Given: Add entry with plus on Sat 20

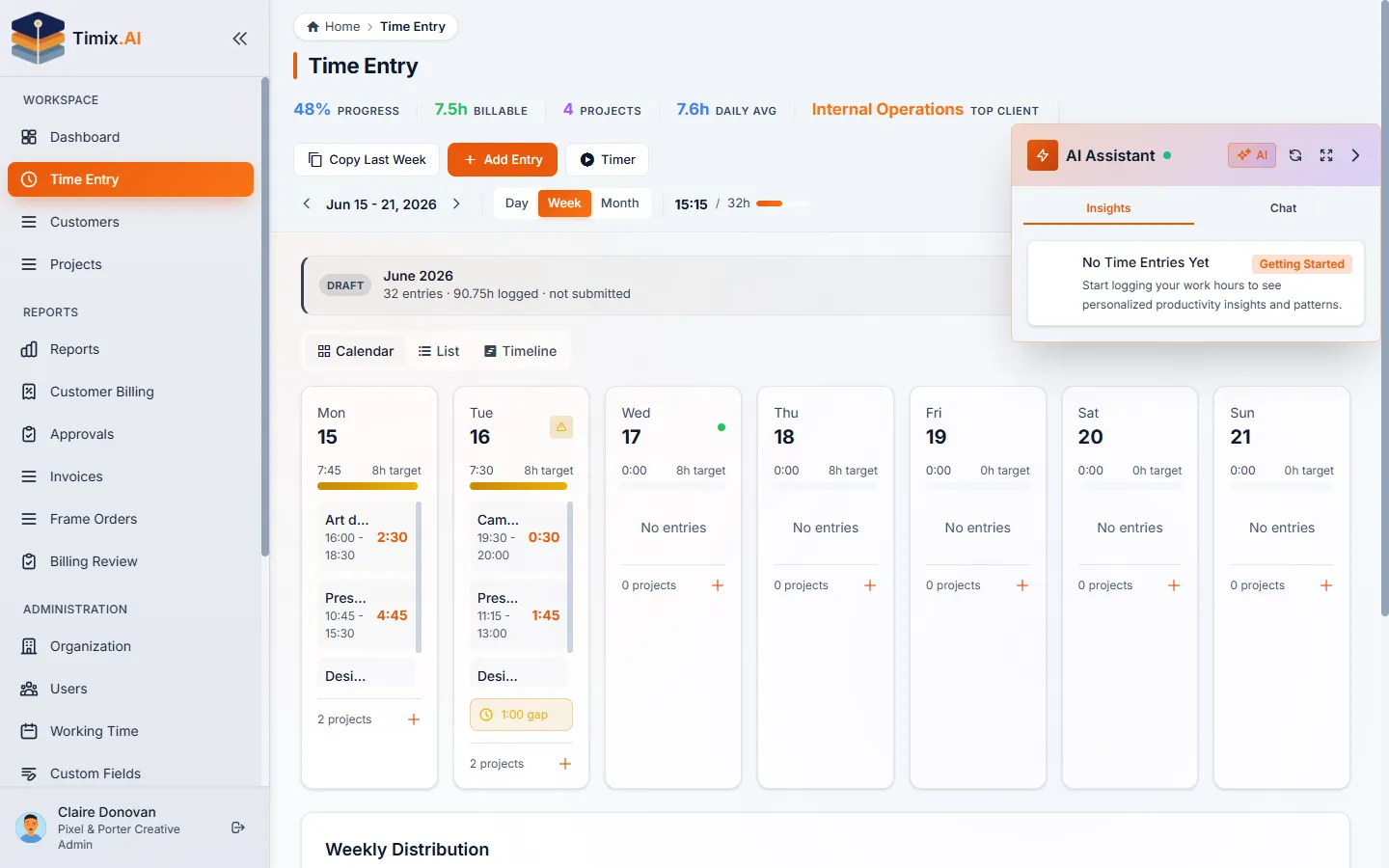Looking at the screenshot, I should click(1174, 585).
